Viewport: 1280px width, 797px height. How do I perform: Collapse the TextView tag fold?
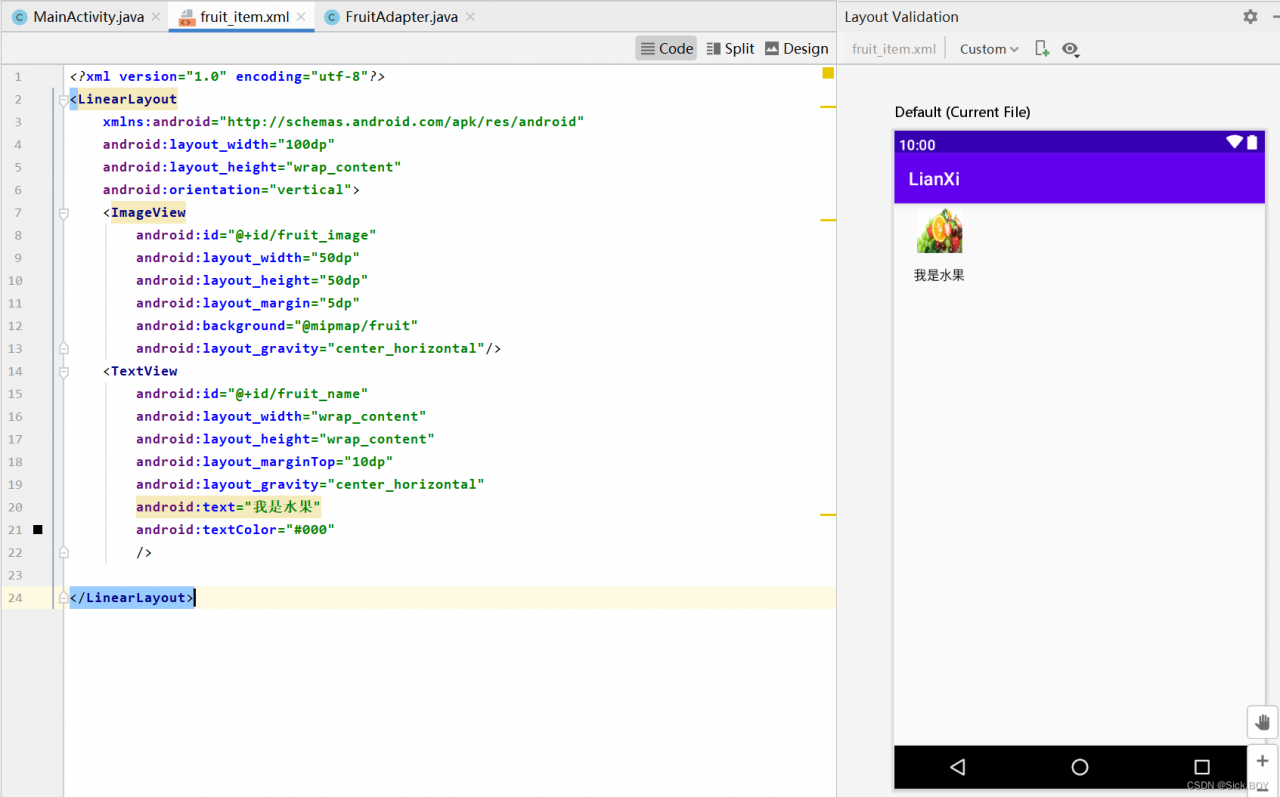click(x=64, y=371)
